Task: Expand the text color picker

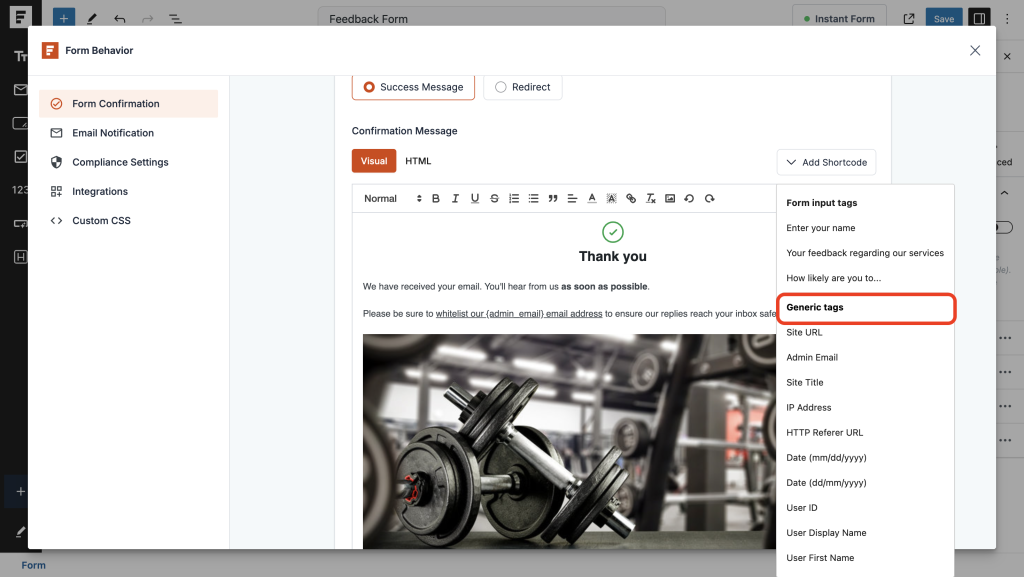Action: [591, 198]
